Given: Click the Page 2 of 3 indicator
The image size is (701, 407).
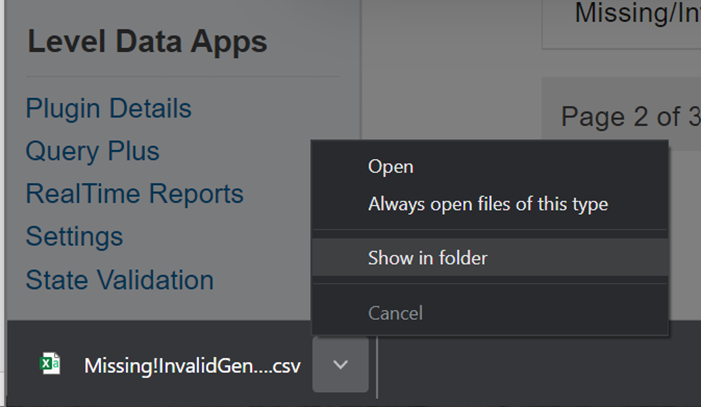Looking at the screenshot, I should point(631,117).
